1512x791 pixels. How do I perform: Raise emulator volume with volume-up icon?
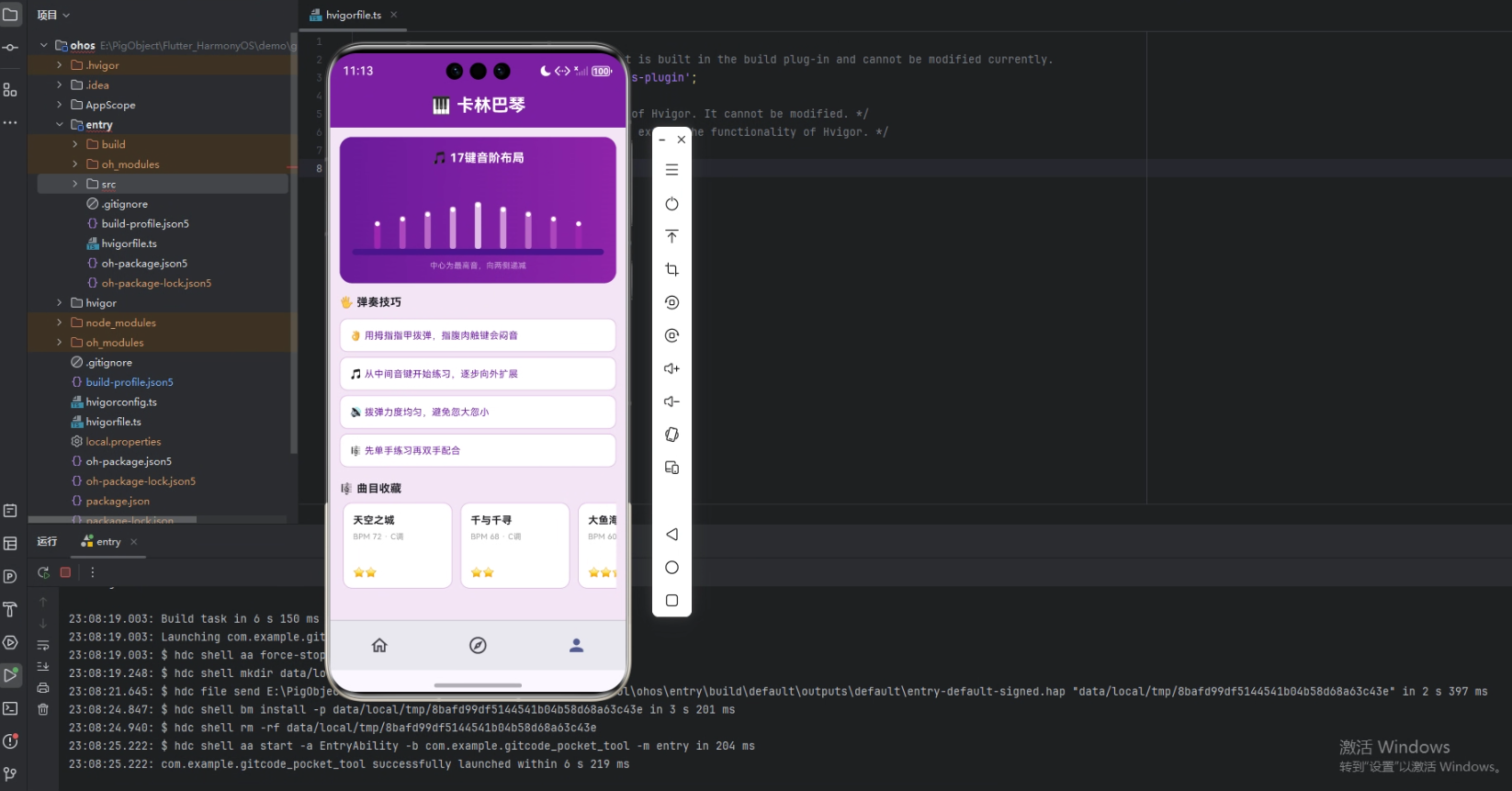(x=671, y=368)
